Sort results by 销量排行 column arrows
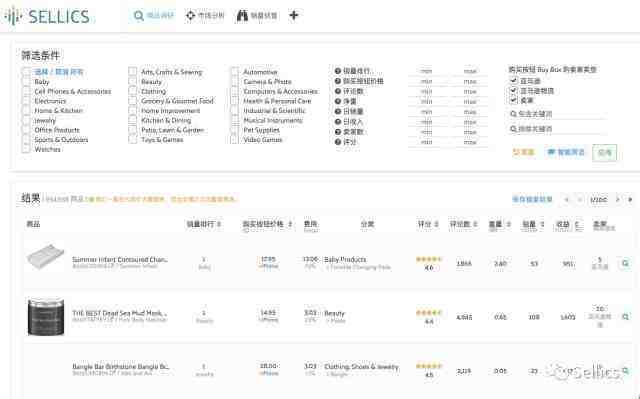 point(219,224)
